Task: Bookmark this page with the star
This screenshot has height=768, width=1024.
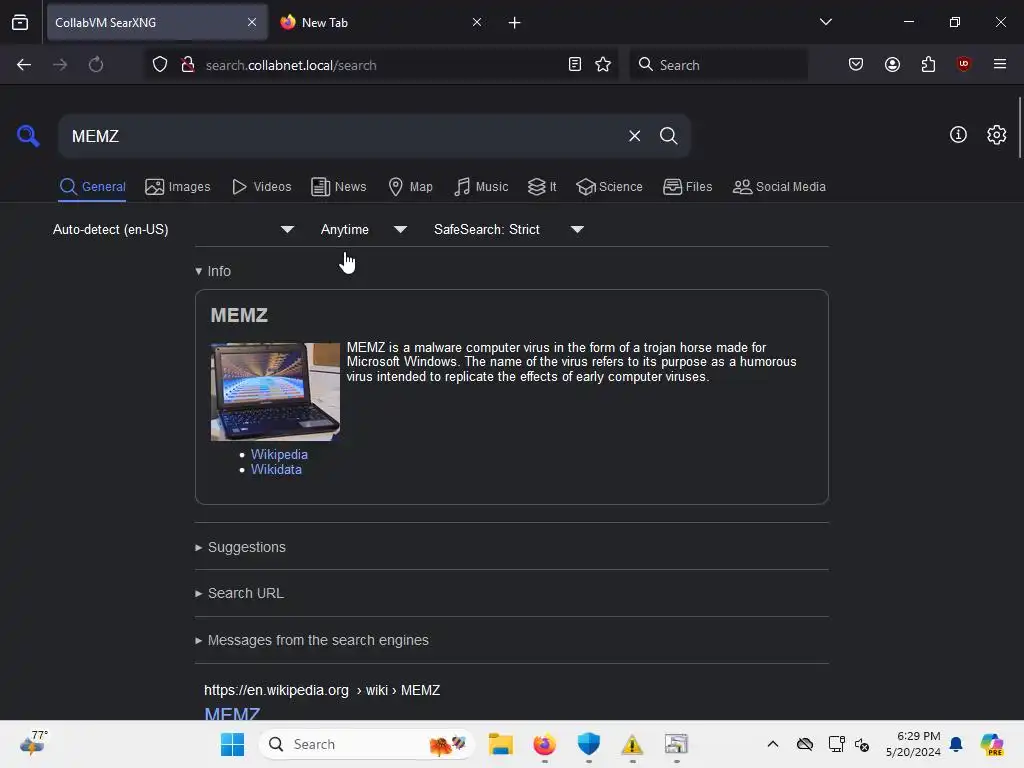Action: point(603,64)
